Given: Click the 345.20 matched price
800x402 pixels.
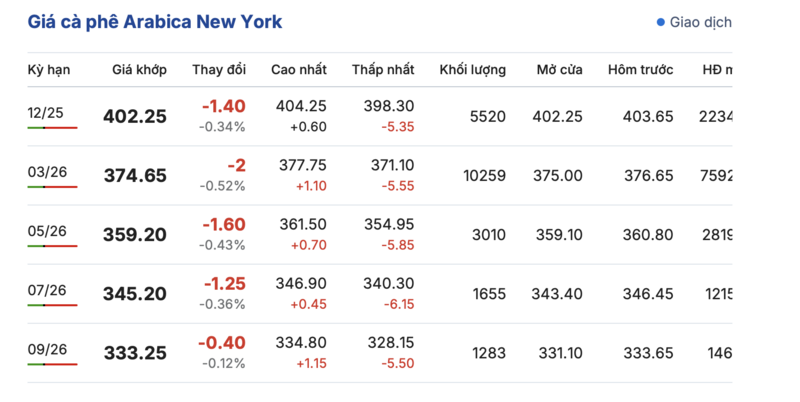Looking at the screenshot, I should (x=135, y=294).
